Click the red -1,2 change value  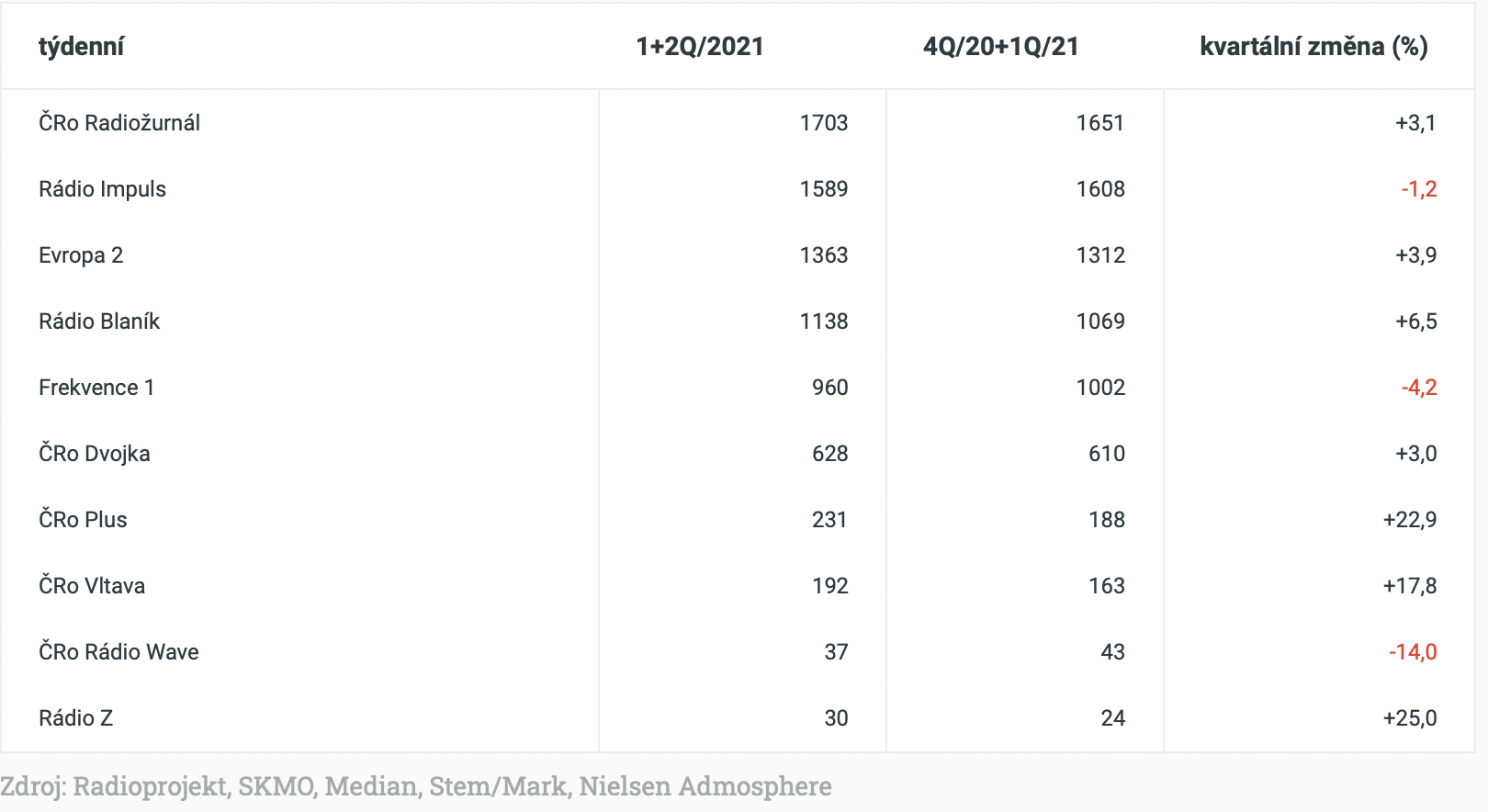[1418, 189]
